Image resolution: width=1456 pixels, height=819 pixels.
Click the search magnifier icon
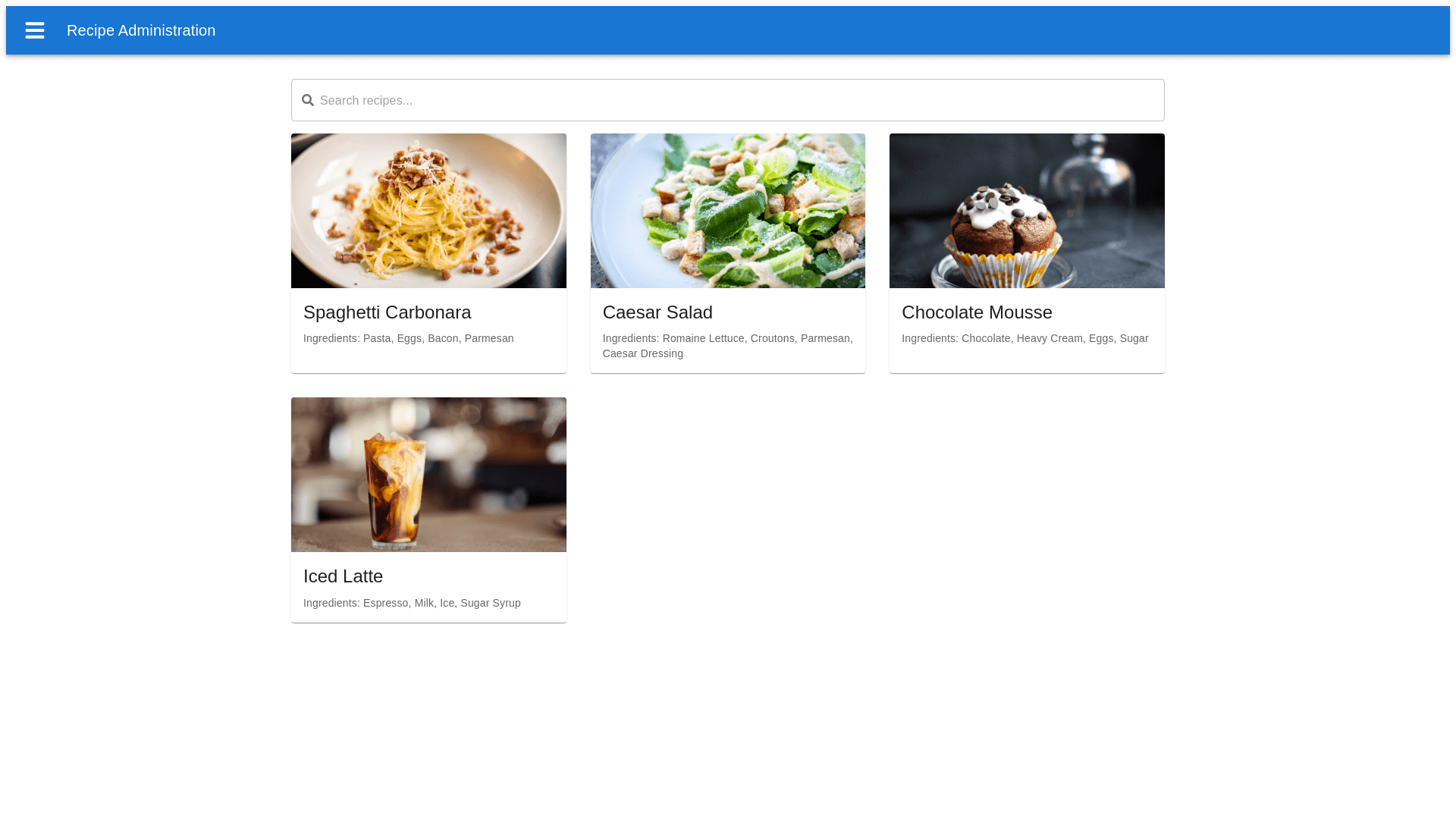[307, 100]
